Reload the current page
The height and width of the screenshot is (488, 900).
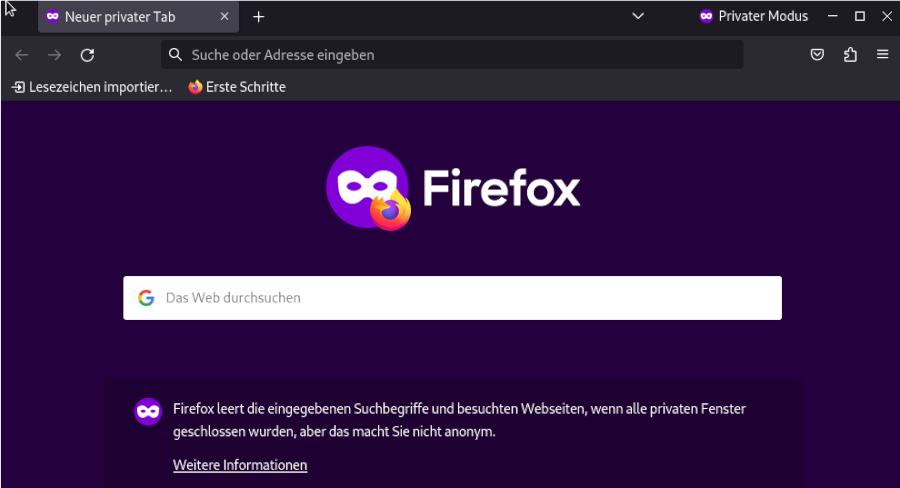pyautogui.click(x=87, y=55)
